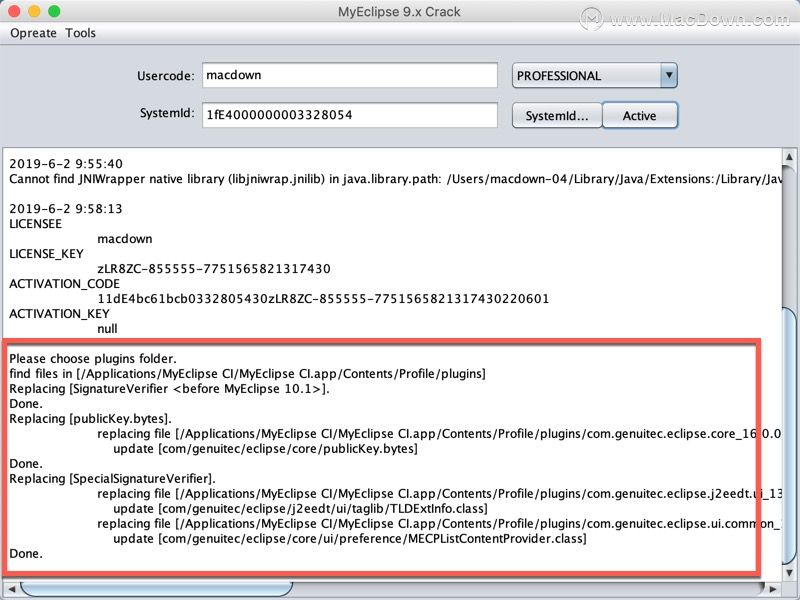The width and height of the screenshot is (800, 600).
Task: Click the Active button
Action: tap(640, 115)
